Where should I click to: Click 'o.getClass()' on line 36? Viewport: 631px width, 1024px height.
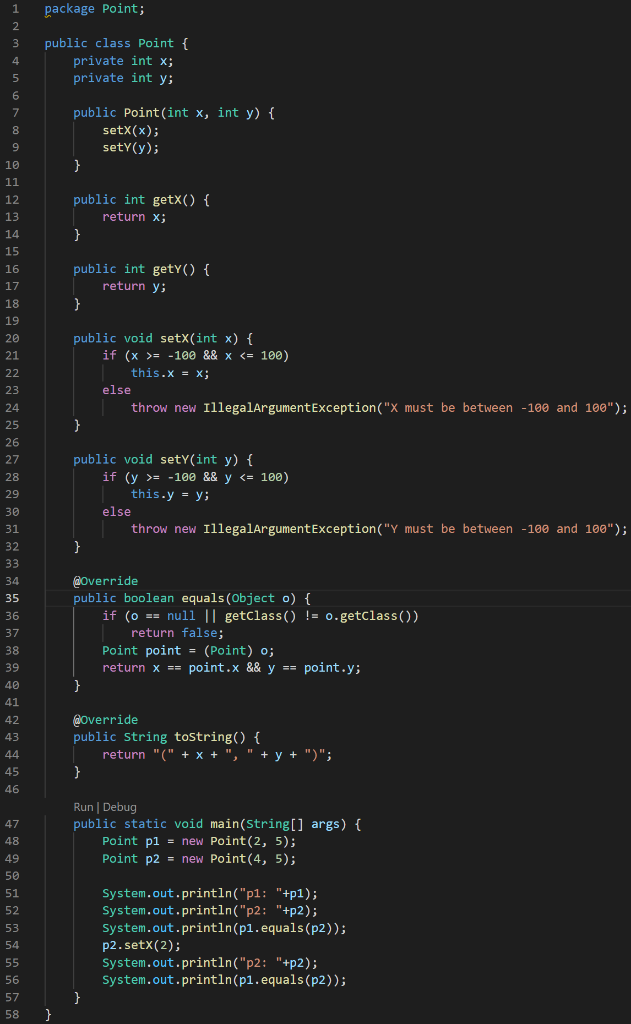click(368, 616)
